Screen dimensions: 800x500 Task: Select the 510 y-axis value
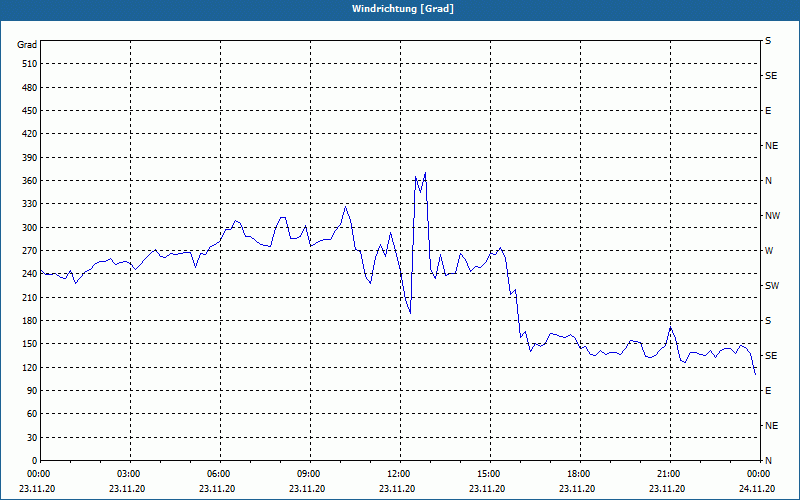(30, 64)
